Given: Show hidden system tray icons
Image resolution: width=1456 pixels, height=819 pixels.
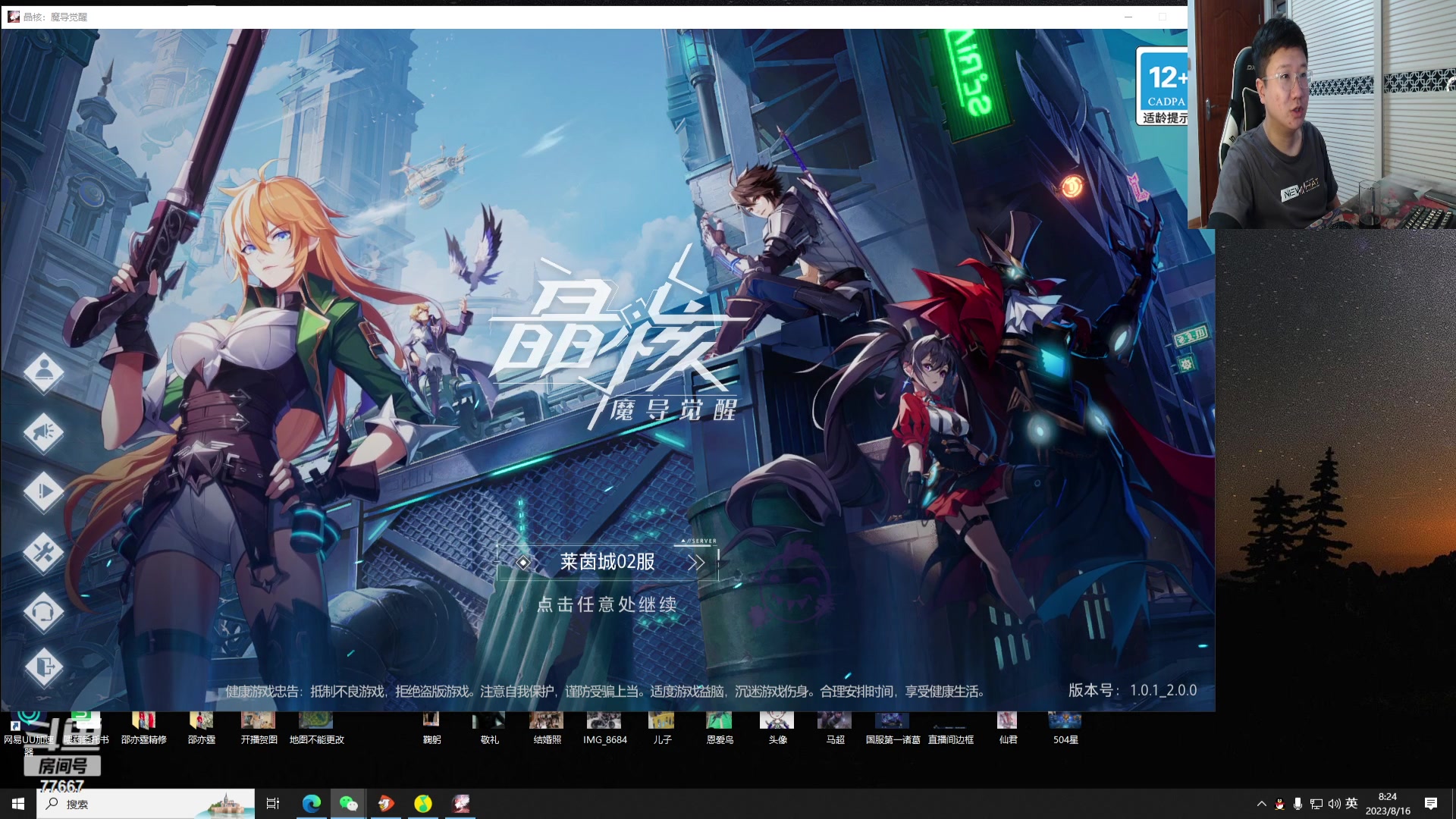Looking at the screenshot, I should 1262,804.
